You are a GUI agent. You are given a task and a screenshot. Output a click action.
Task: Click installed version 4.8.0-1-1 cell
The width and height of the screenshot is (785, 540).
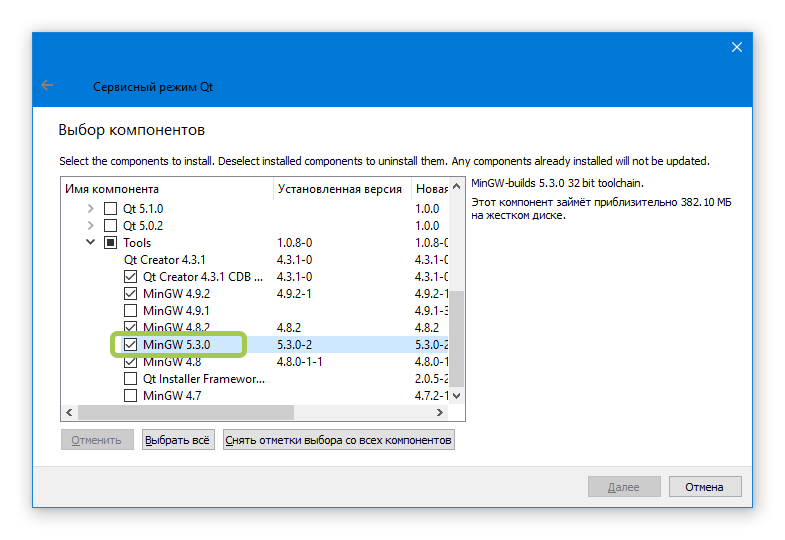tap(299, 362)
